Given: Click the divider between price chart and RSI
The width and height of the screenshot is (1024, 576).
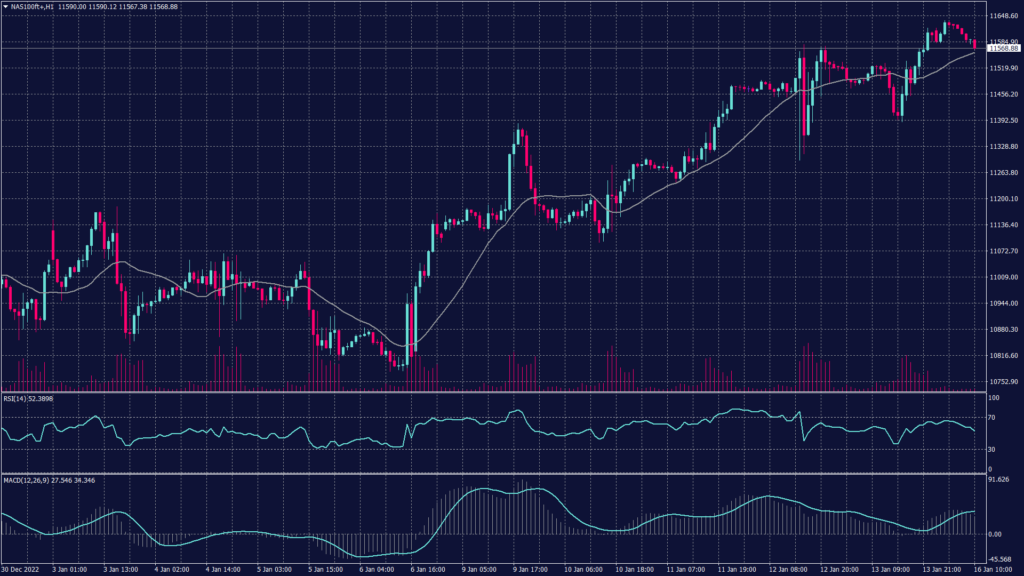Looking at the screenshot, I should (490, 392).
